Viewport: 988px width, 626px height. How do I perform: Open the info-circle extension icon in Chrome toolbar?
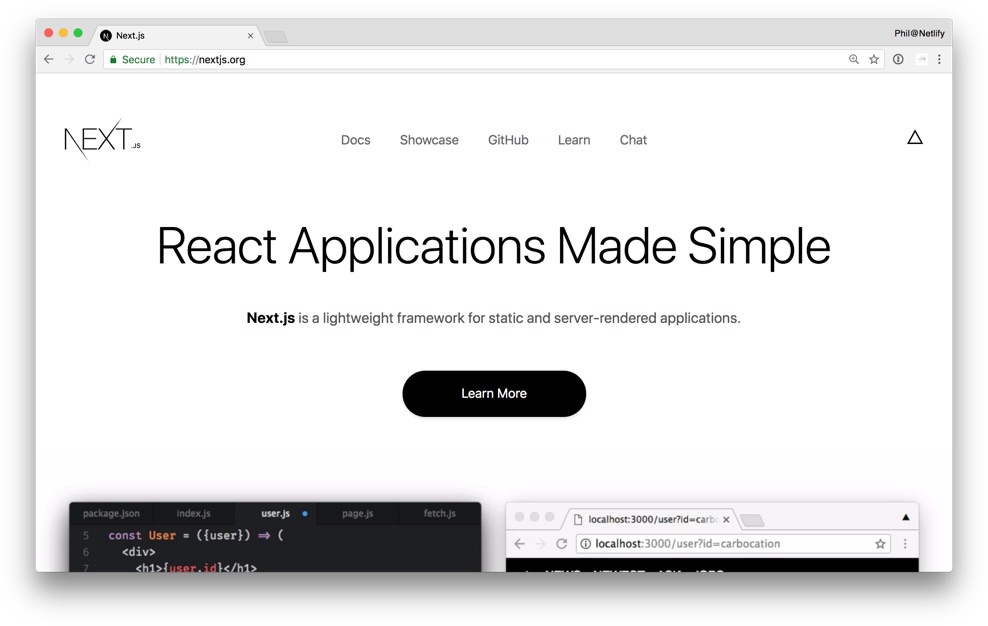(x=898, y=59)
